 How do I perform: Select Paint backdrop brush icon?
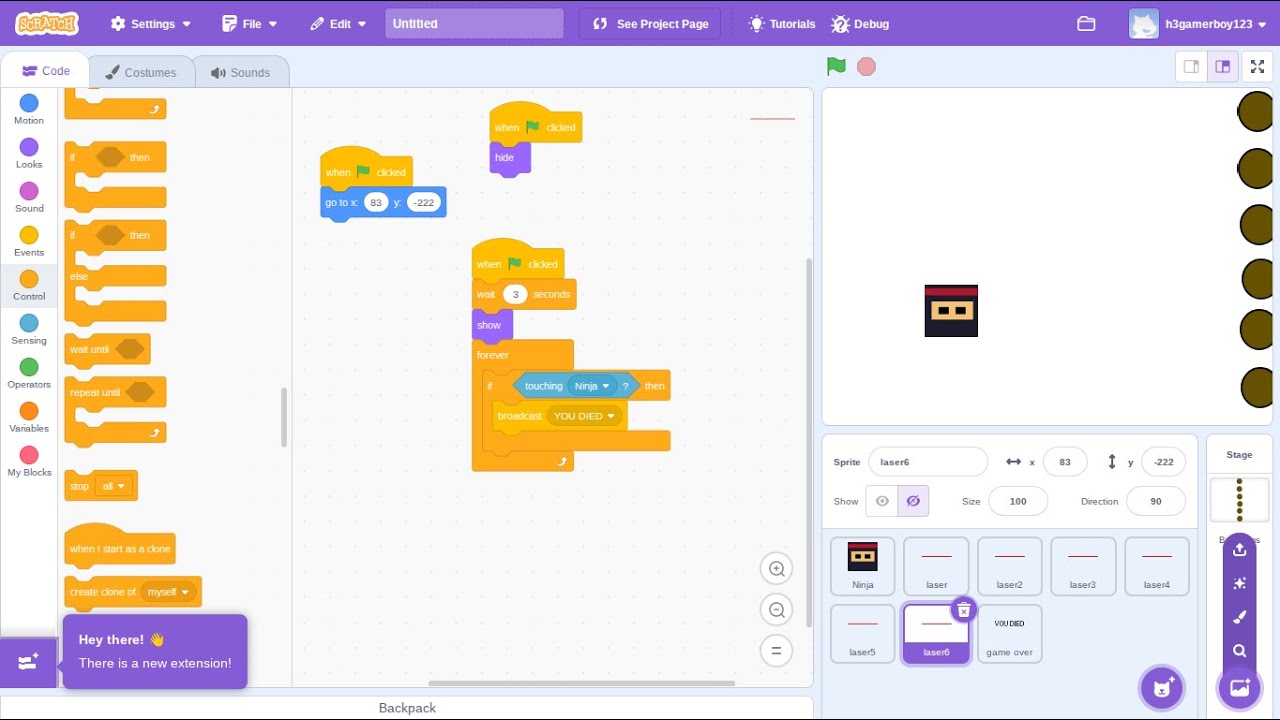[1240, 617]
